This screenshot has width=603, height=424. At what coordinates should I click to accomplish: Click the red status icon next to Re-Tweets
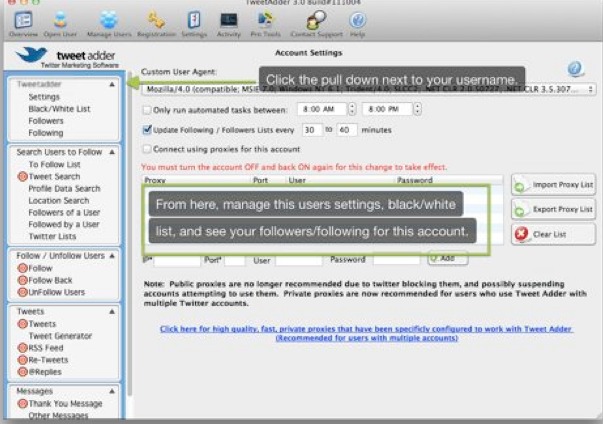(23, 360)
